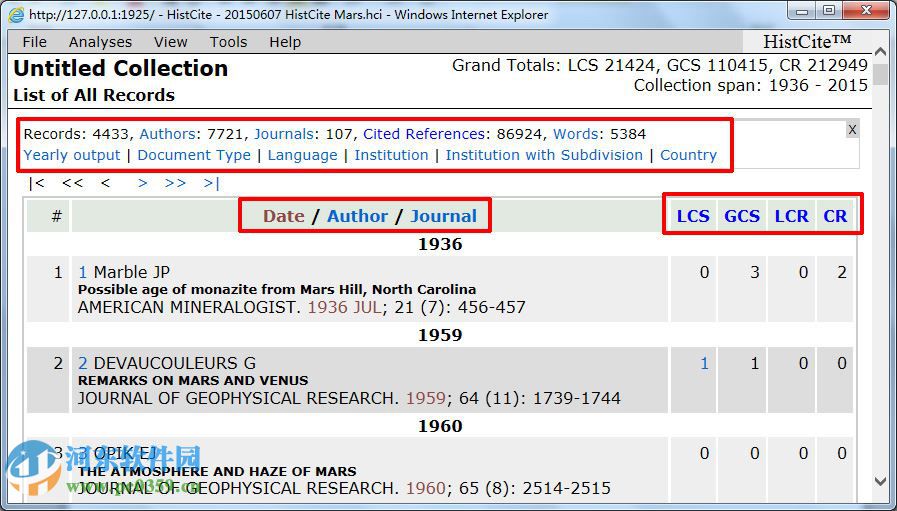This screenshot has height=511, width=897.
Task: Open record 1 by Marble JP
Action: point(82,272)
